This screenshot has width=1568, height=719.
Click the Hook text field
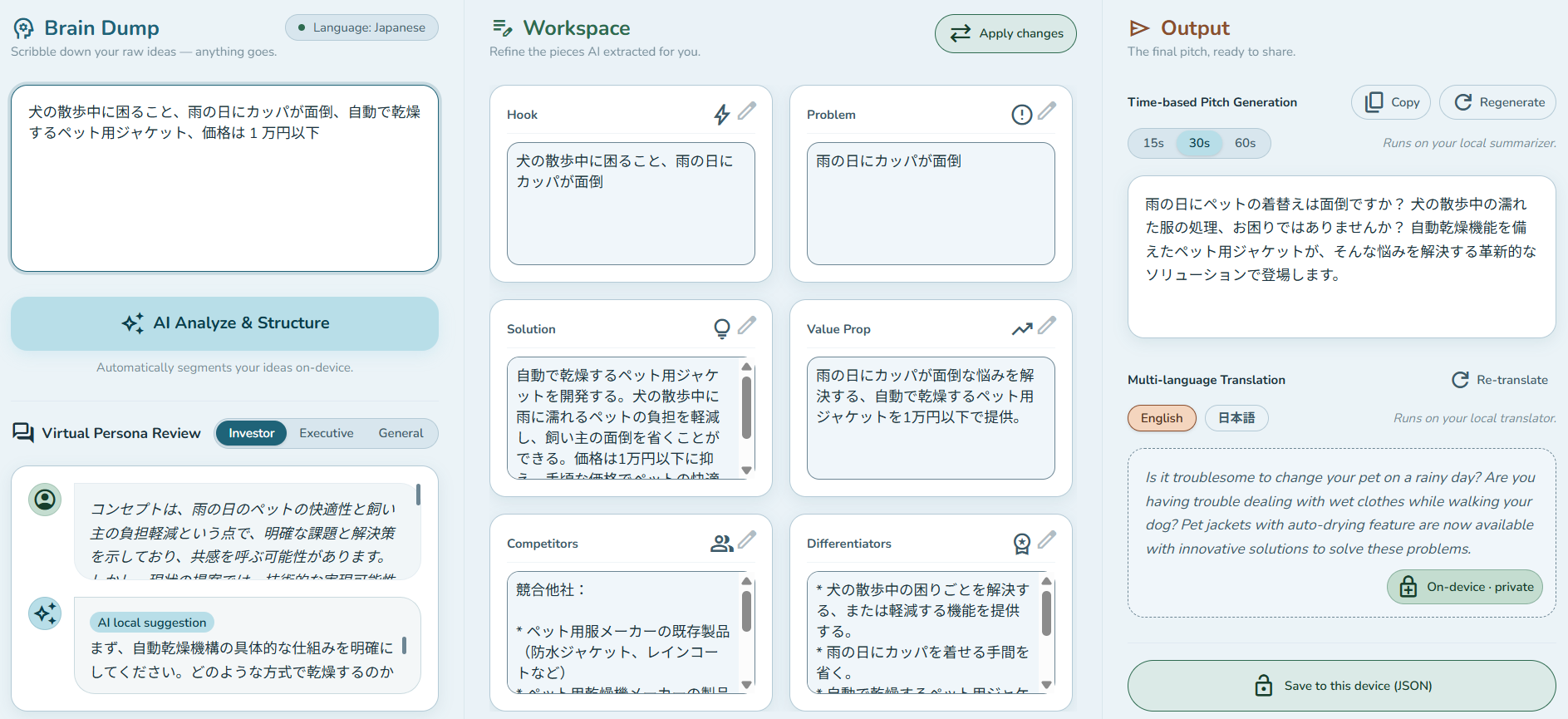click(x=631, y=204)
